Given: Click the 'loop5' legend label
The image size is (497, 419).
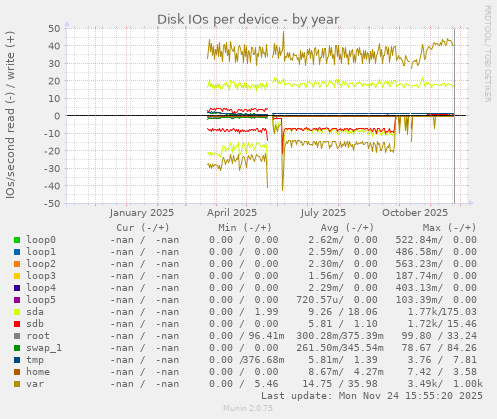Looking at the screenshot, I should (41, 300).
